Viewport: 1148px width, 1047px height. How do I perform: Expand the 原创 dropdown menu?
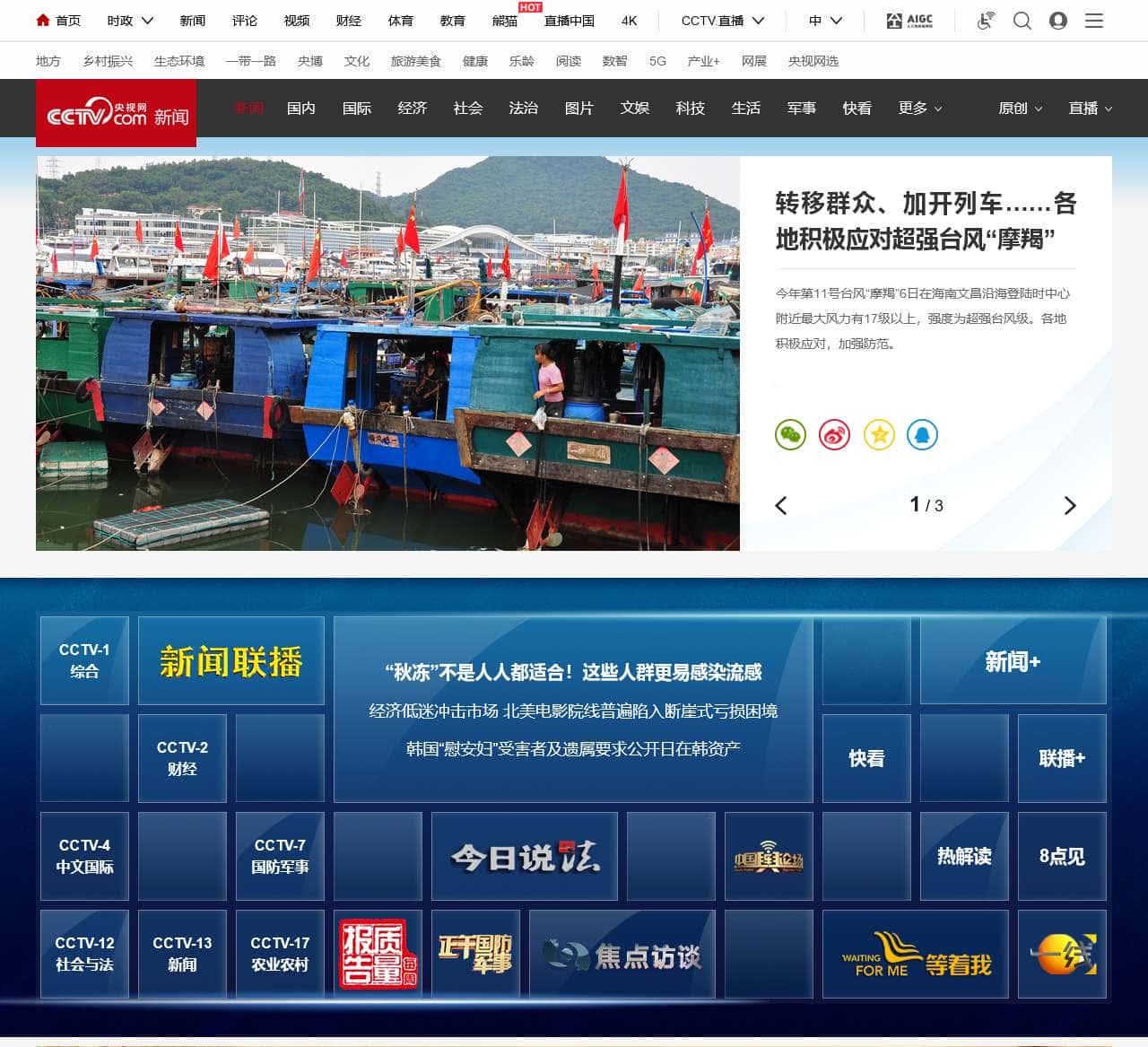click(x=1020, y=109)
